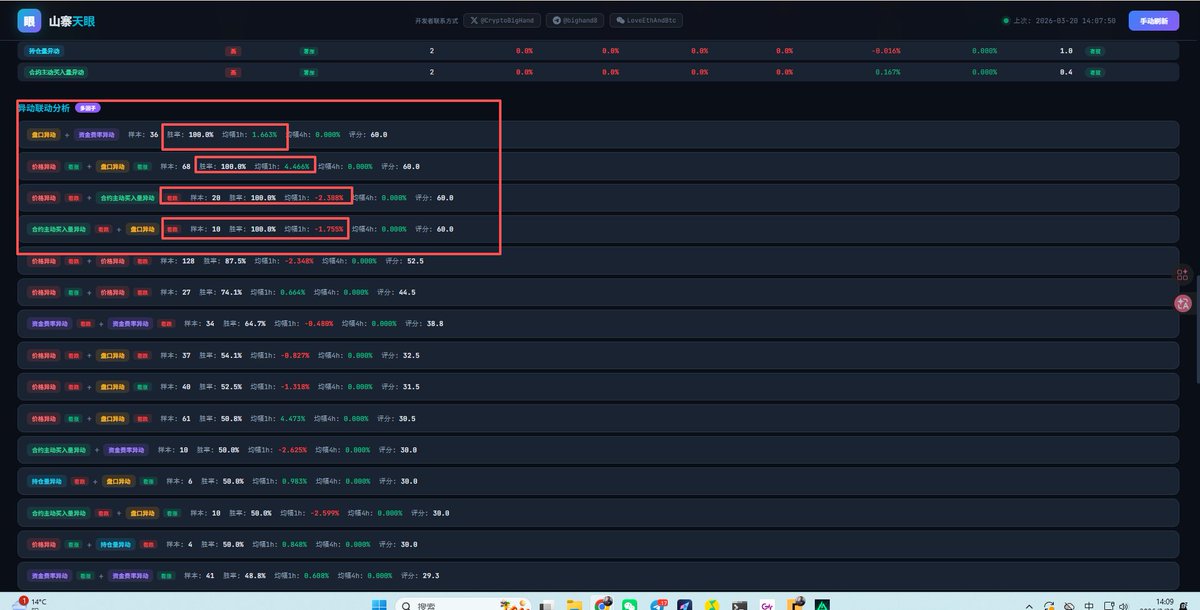1200x610 pixels.
Task: Click the score 38.8
Action: coord(433,324)
